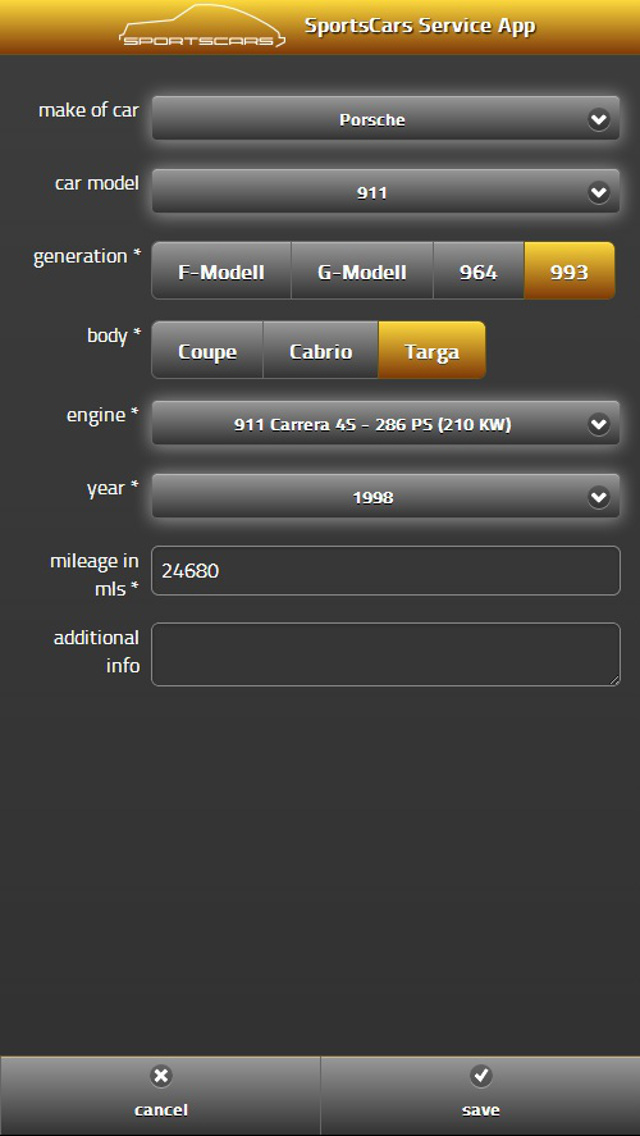Expand the 911 Carrera 4S engine dropdown
640x1136 pixels.
[x=386, y=424]
